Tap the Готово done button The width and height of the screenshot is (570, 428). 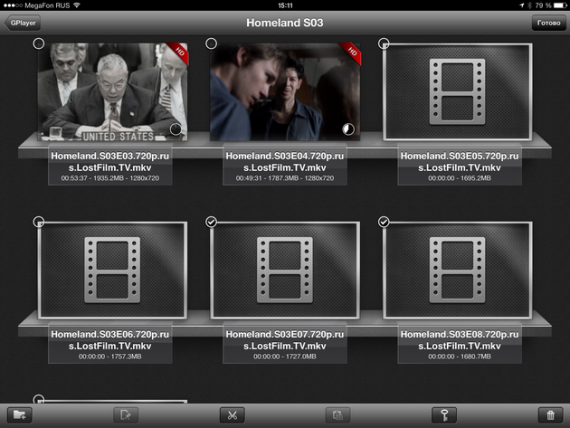(549, 23)
